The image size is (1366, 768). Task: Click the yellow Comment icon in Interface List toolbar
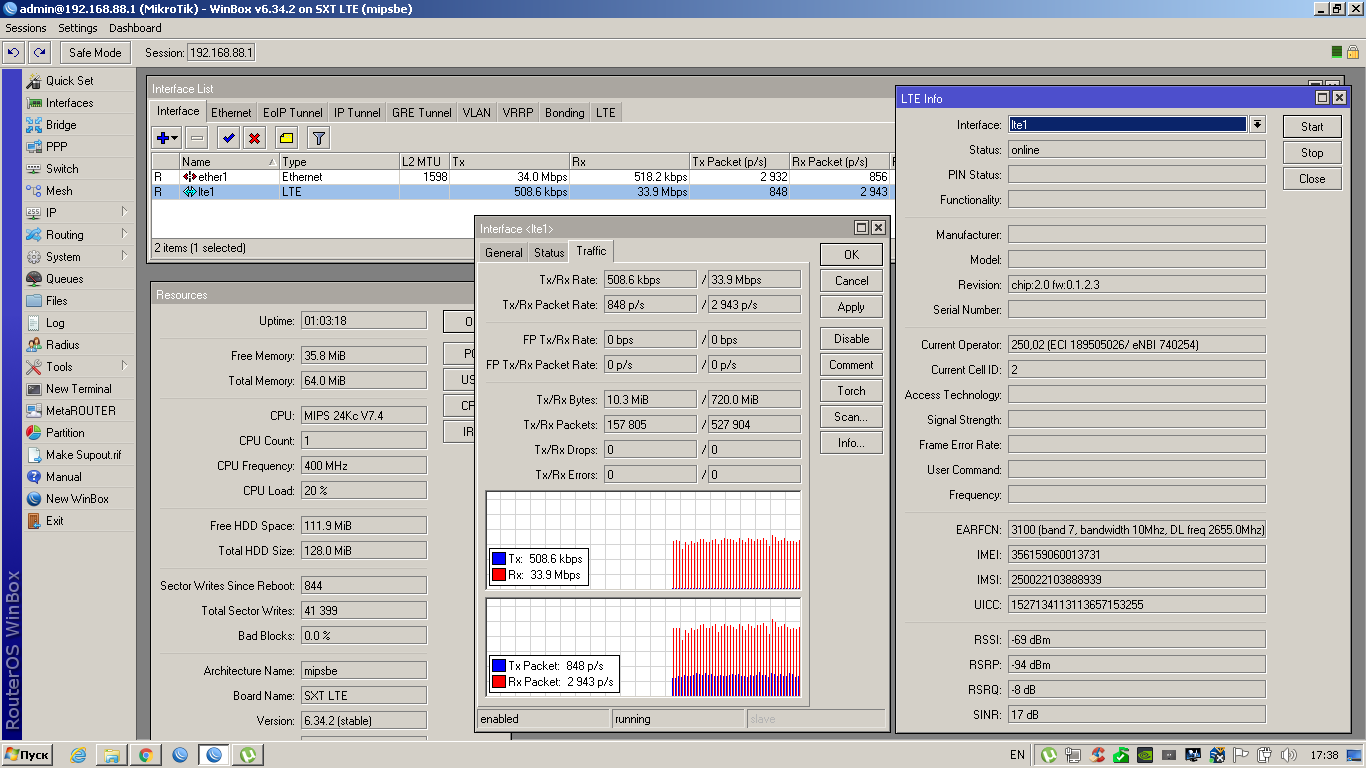286,138
